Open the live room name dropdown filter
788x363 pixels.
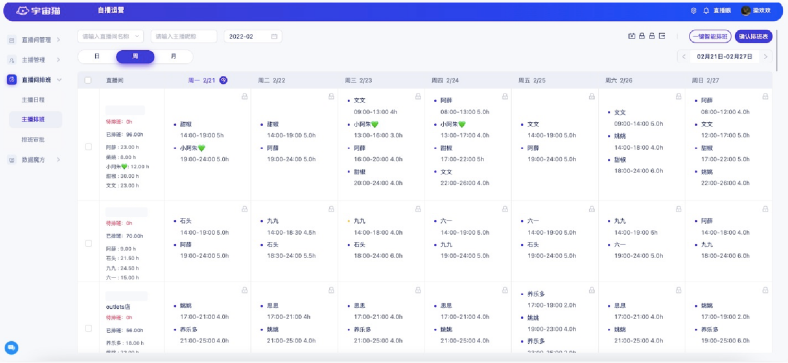click(x=111, y=36)
